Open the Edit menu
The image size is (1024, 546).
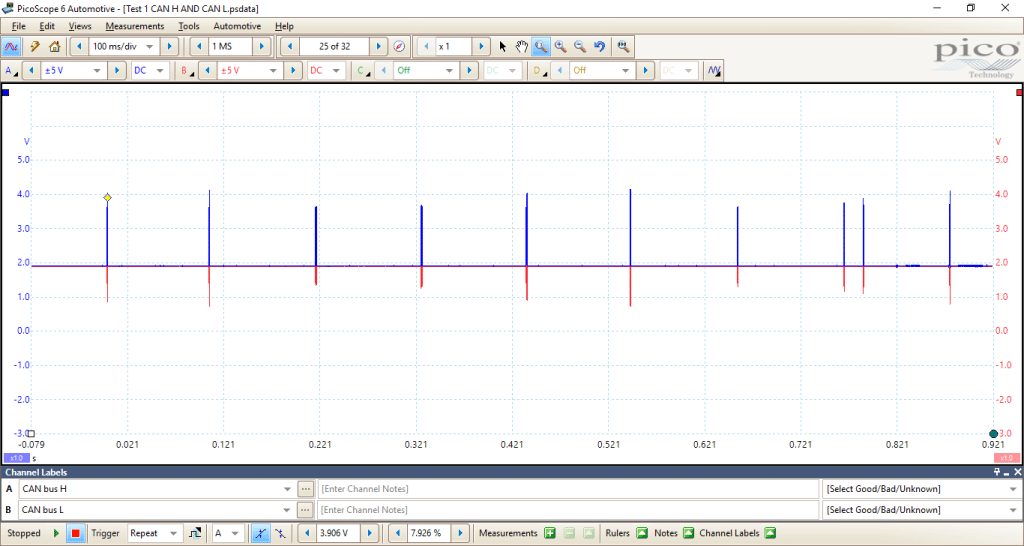click(x=47, y=26)
